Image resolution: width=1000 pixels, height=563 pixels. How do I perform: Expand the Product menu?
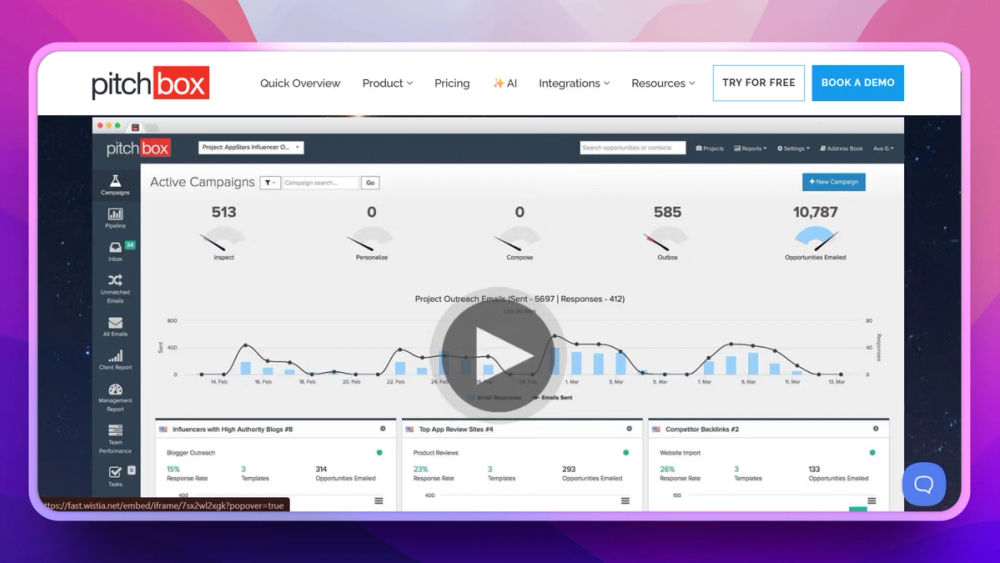point(387,83)
